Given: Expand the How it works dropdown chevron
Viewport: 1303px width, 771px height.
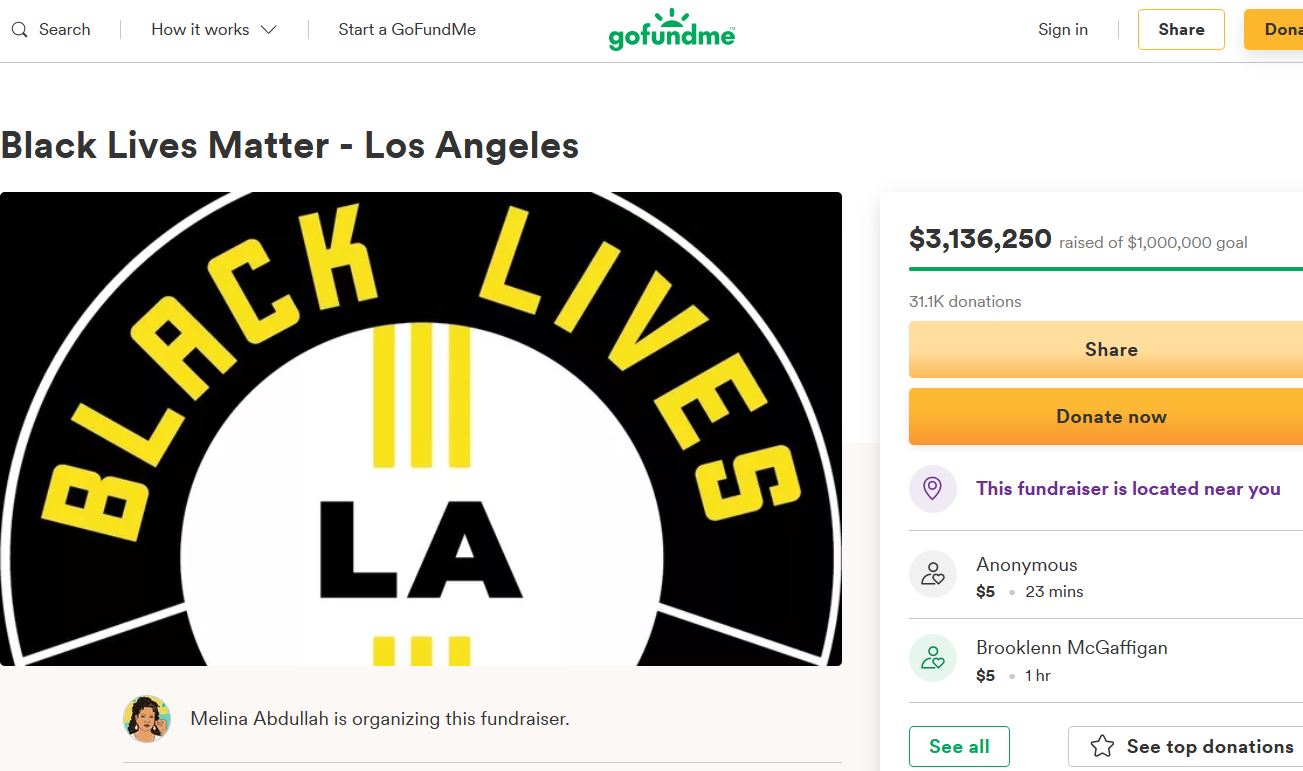Looking at the screenshot, I should coord(268,30).
